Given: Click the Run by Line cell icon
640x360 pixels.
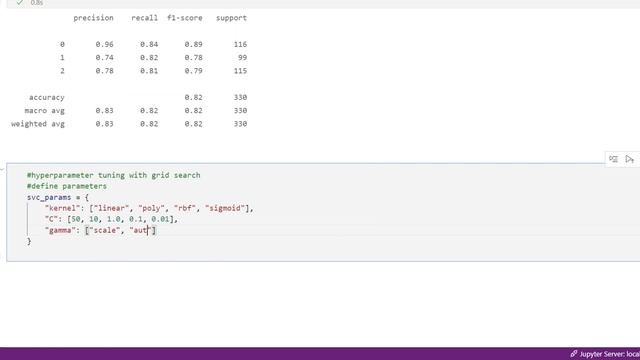Looking at the screenshot, I should [613, 159].
